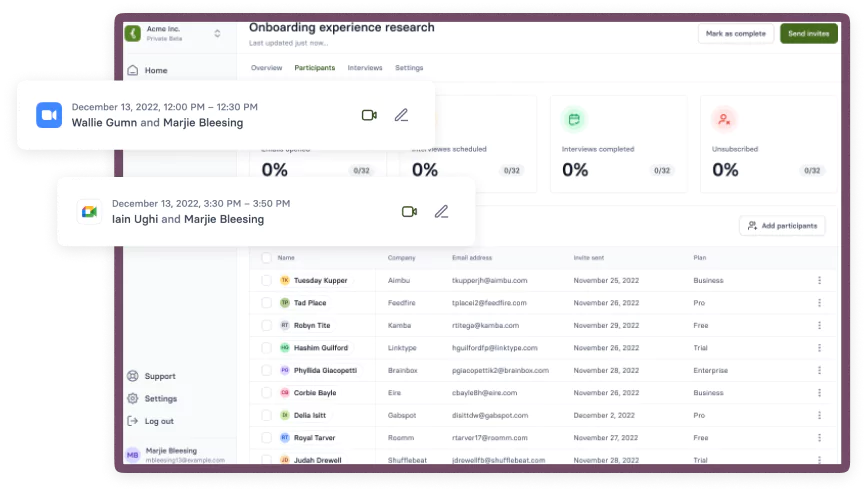Click the Google Meet app icon
The height and width of the screenshot is (493, 867).
[89, 211]
